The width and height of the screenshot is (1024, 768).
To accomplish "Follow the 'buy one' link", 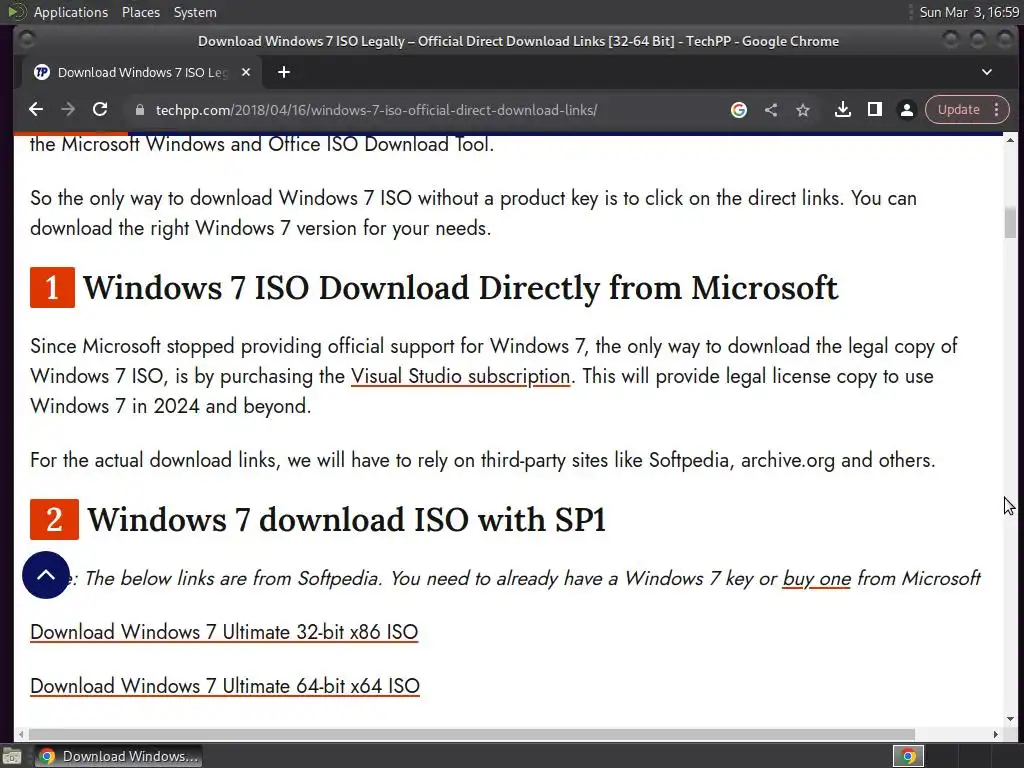I will [816, 579].
